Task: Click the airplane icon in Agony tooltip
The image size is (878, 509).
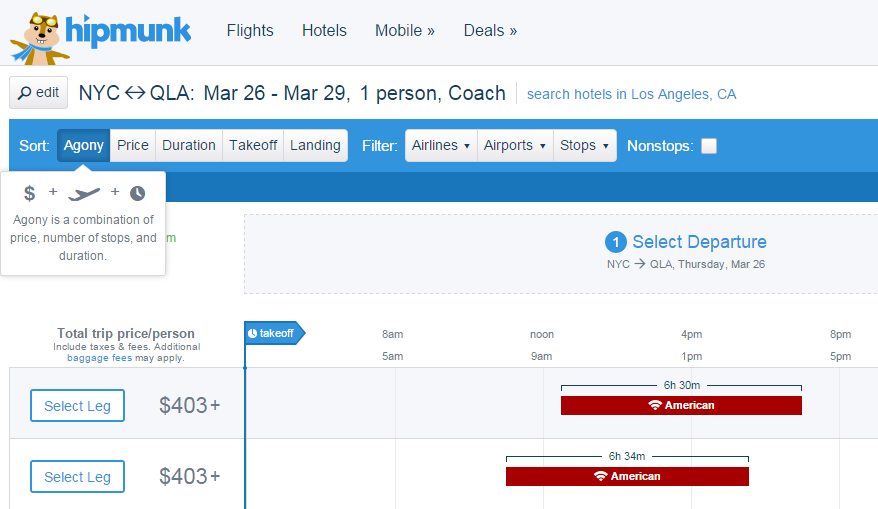Action: (x=84, y=194)
